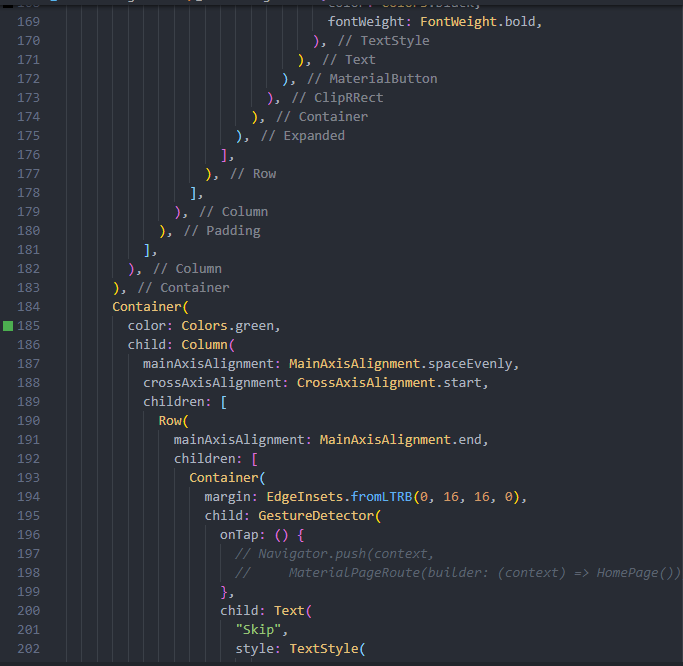Click line number 184 in the gutter
Screen dimensions: 683x666
pyautogui.click(x=29, y=307)
